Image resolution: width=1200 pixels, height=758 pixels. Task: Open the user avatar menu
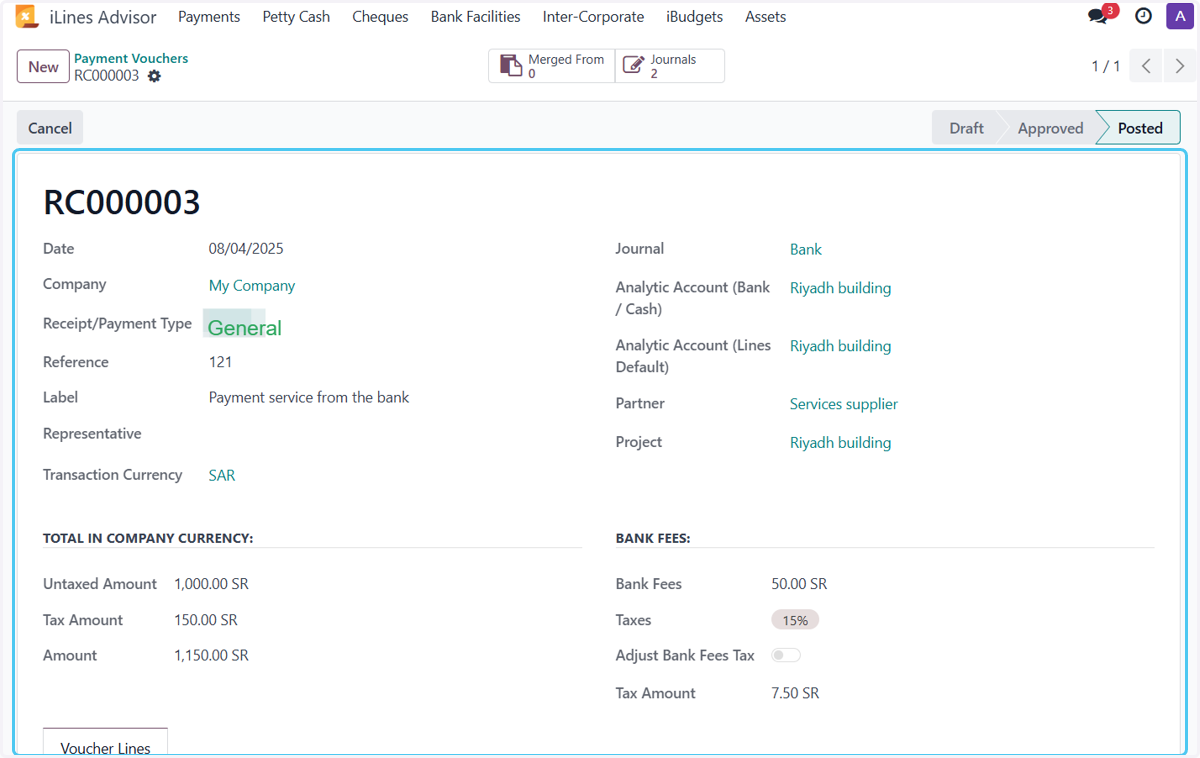tap(1179, 16)
